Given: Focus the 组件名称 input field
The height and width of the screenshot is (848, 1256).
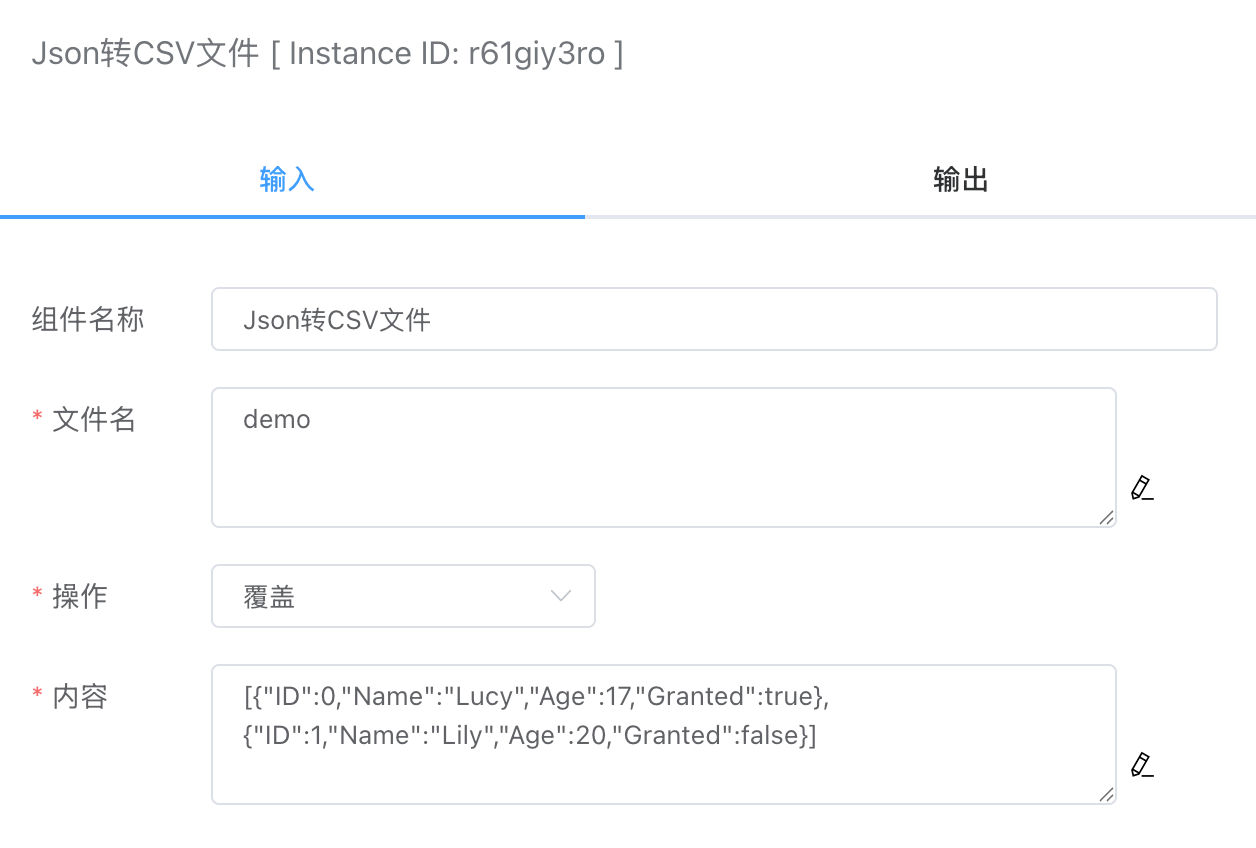Looking at the screenshot, I should tap(714, 319).
